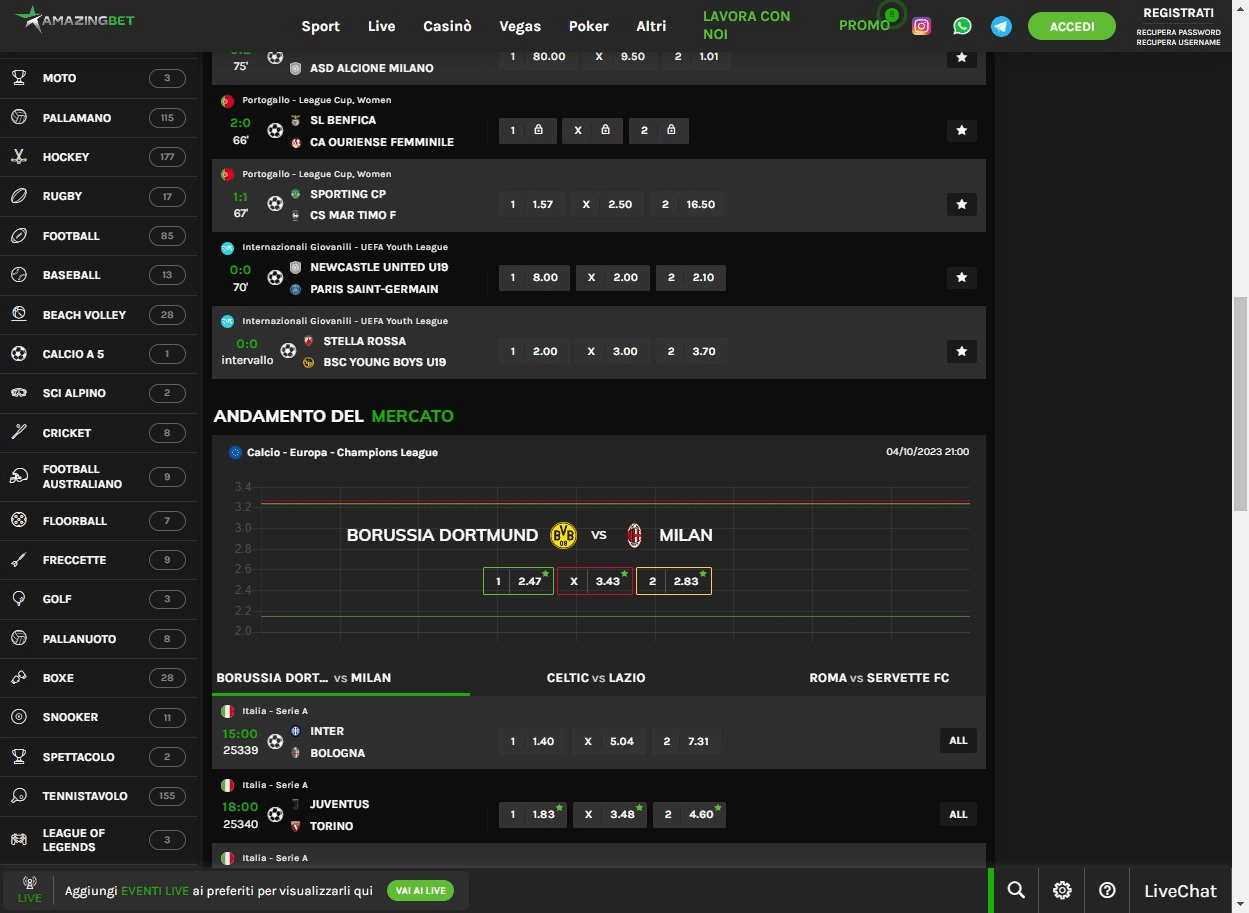Open Pallanuoto sidebar category
Image resolution: width=1249 pixels, height=913 pixels.
tap(98, 638)
